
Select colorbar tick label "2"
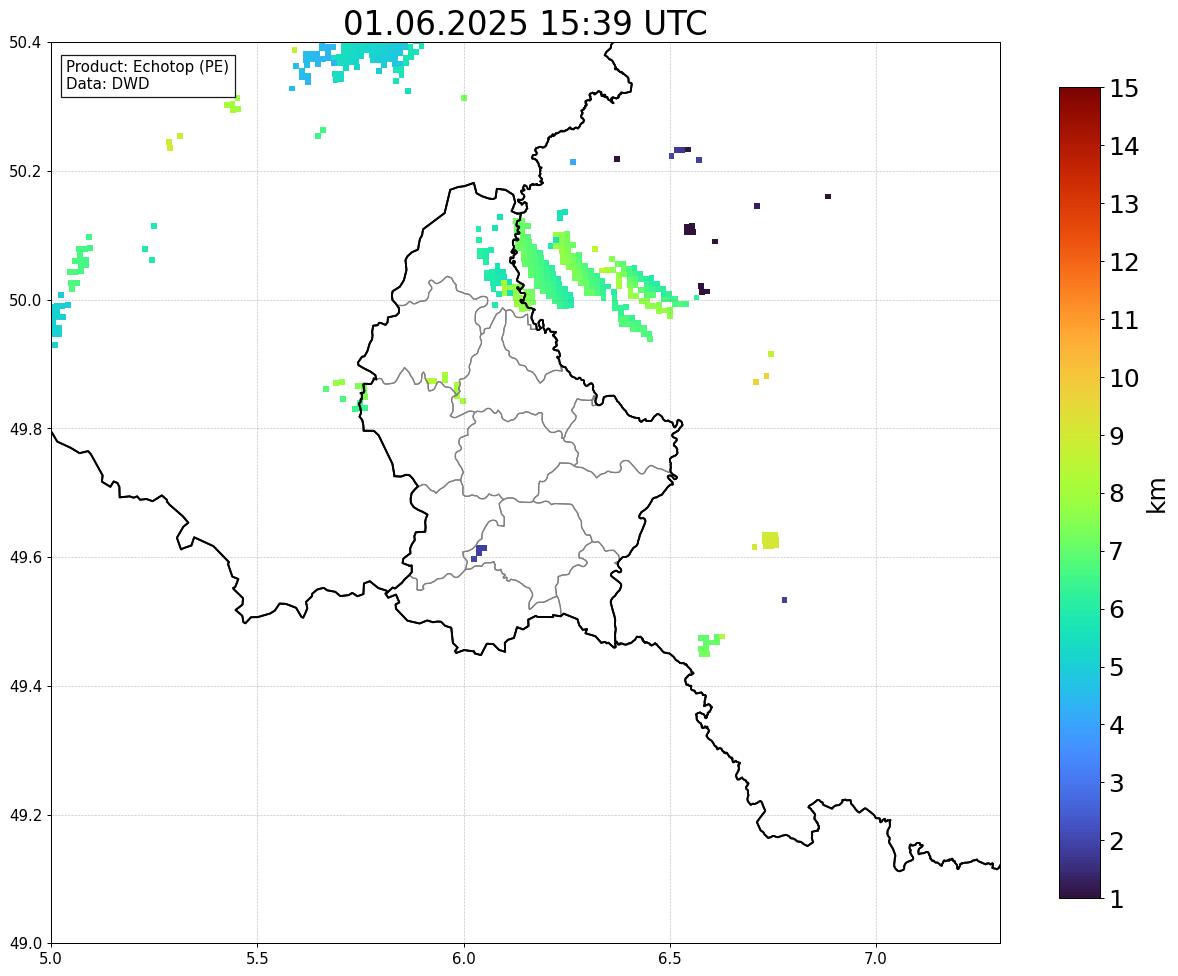click(1116, 841)
